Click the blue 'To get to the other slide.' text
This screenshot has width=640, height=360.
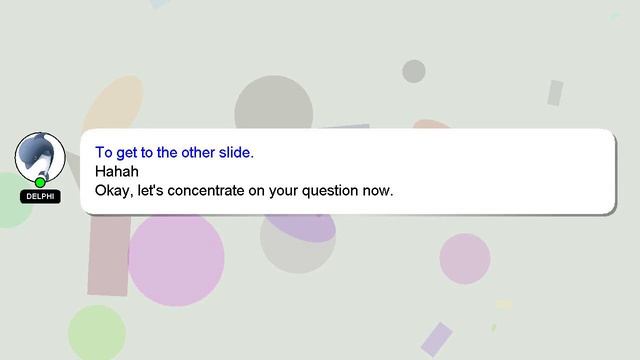pos(174,152)
